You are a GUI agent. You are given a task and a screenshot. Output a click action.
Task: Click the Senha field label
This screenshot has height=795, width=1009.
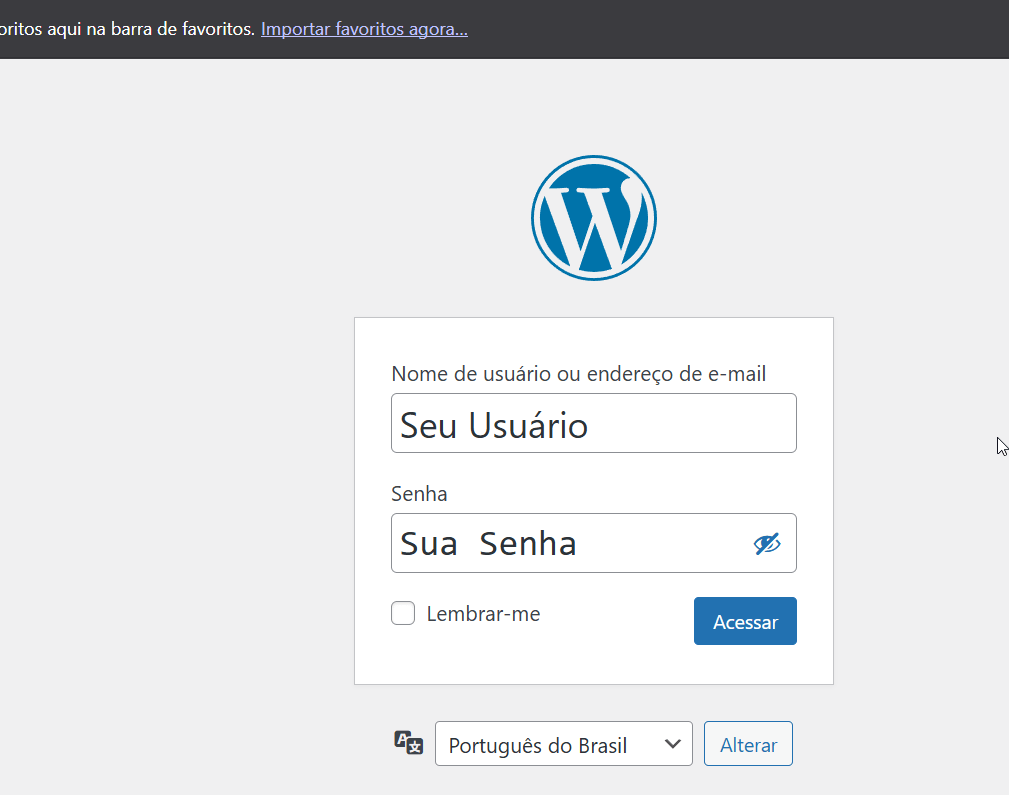(419, 494)
